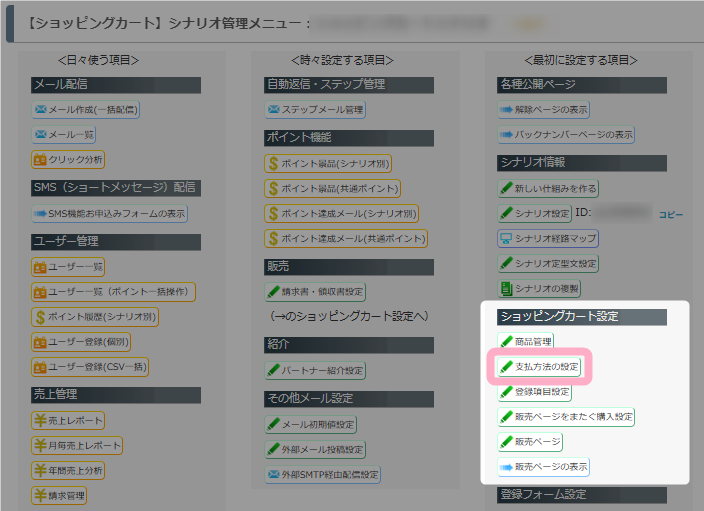Screen dimensions: 704x511
Task: Open SMS機能お申込みフォームの表示
Action: pos(110,214)
